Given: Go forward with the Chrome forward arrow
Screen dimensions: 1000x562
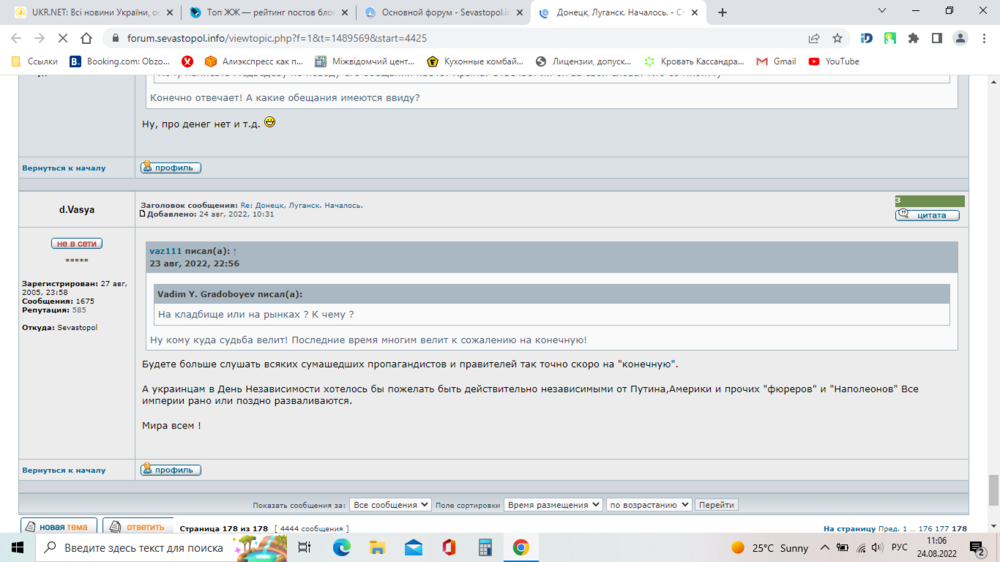Looking at the screenshot, I should pyautogui.click(x=40, y=38).
